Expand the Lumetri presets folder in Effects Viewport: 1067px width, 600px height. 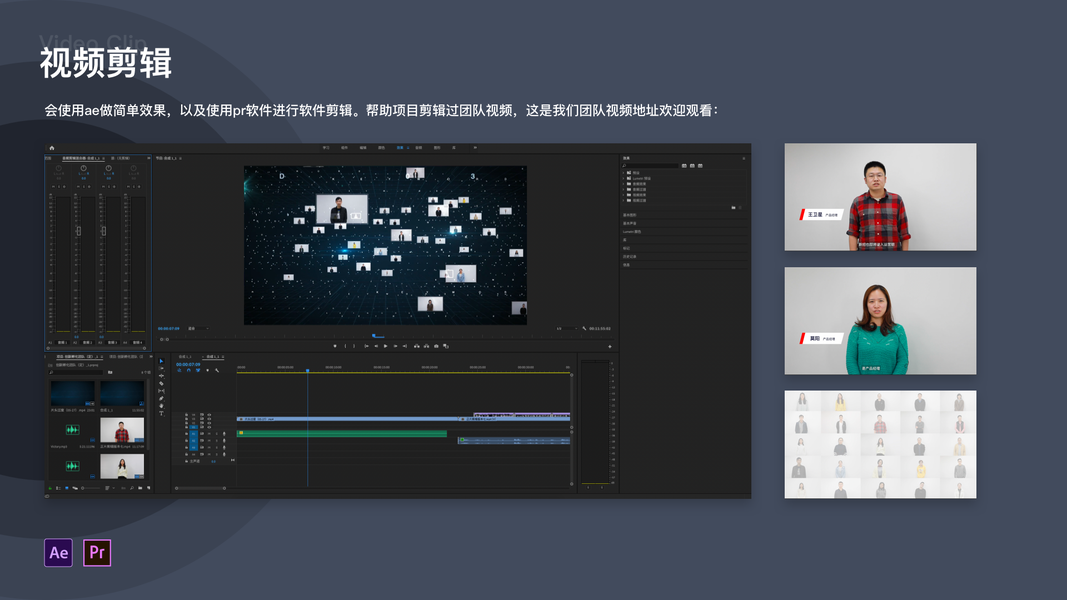pos(623,178)
